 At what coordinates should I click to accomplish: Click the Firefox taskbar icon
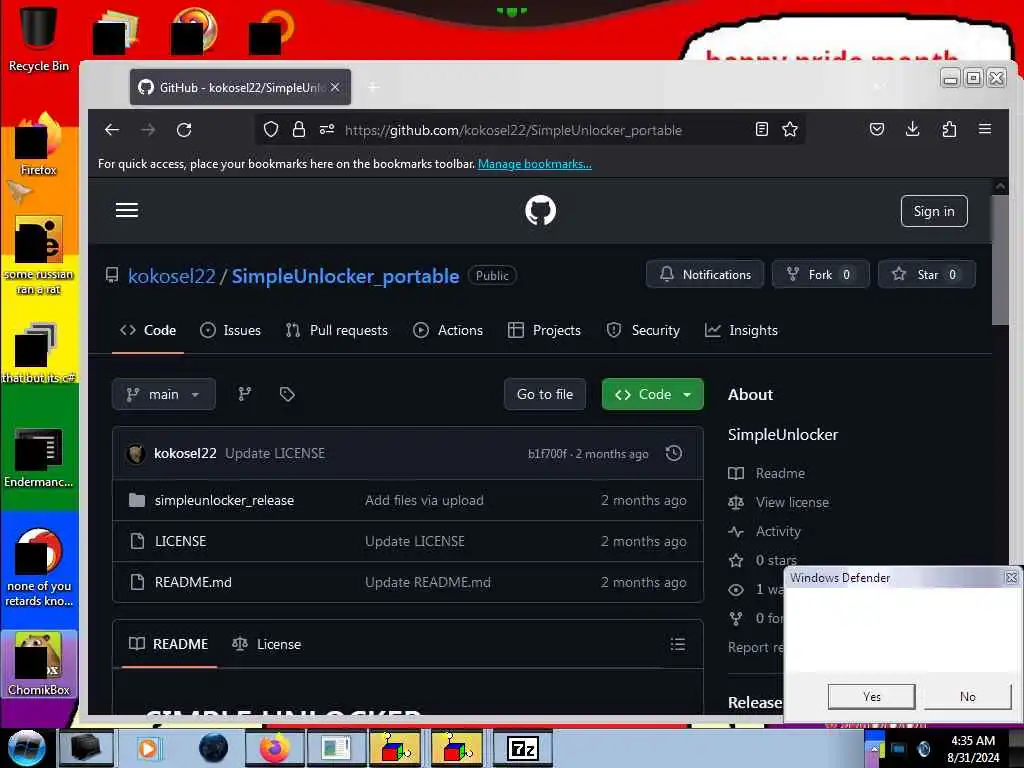[x=274, y=748]
